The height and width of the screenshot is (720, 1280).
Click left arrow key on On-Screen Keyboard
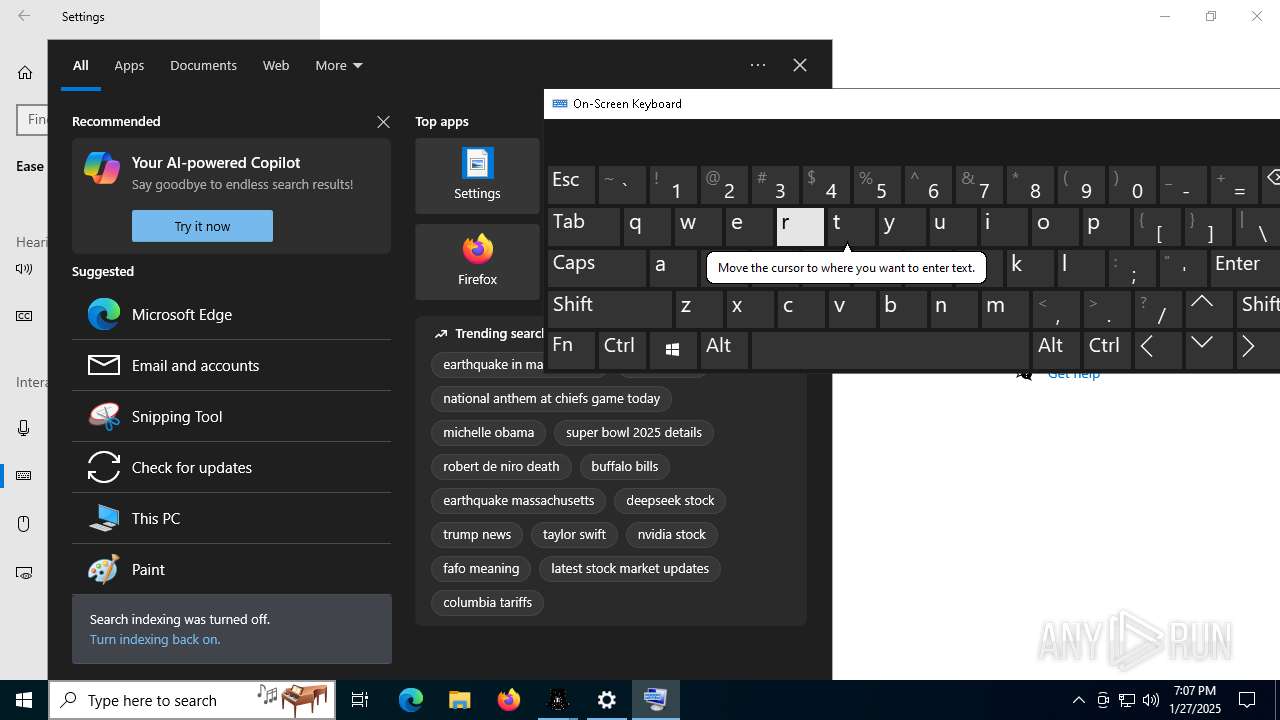click(x=1158, y=350)
